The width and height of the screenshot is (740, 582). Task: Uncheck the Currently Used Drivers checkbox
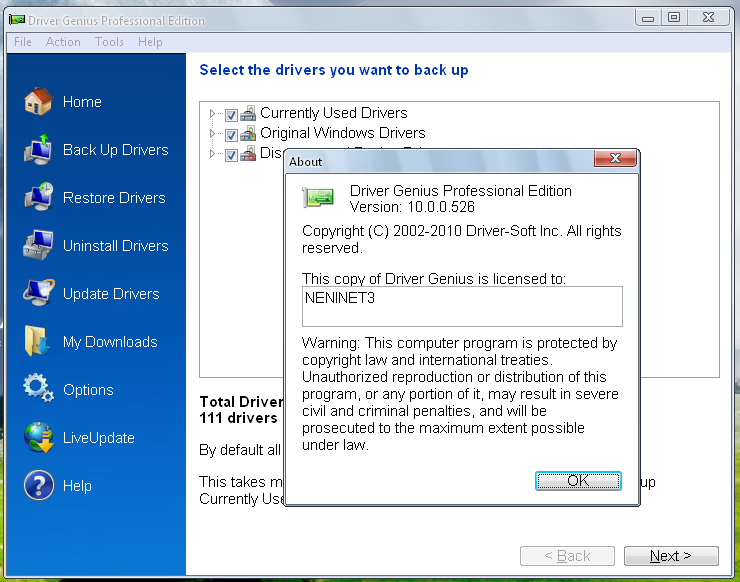tap(231, 115)
